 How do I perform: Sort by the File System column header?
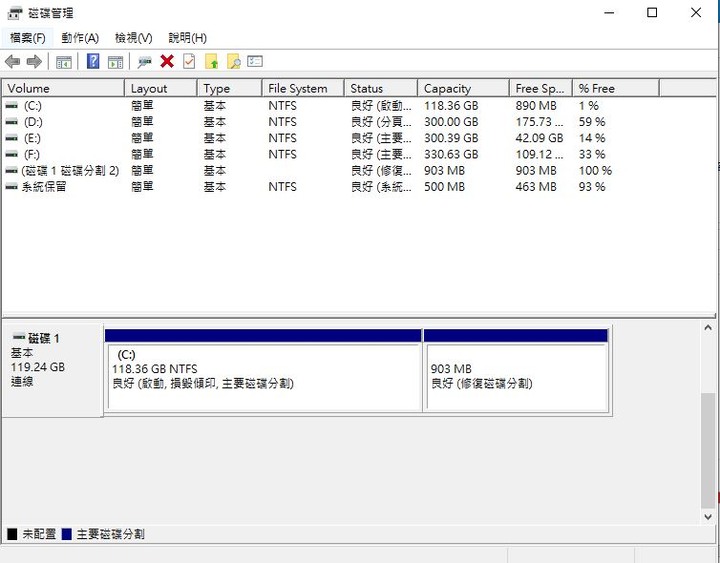click(x=303, y=88)
